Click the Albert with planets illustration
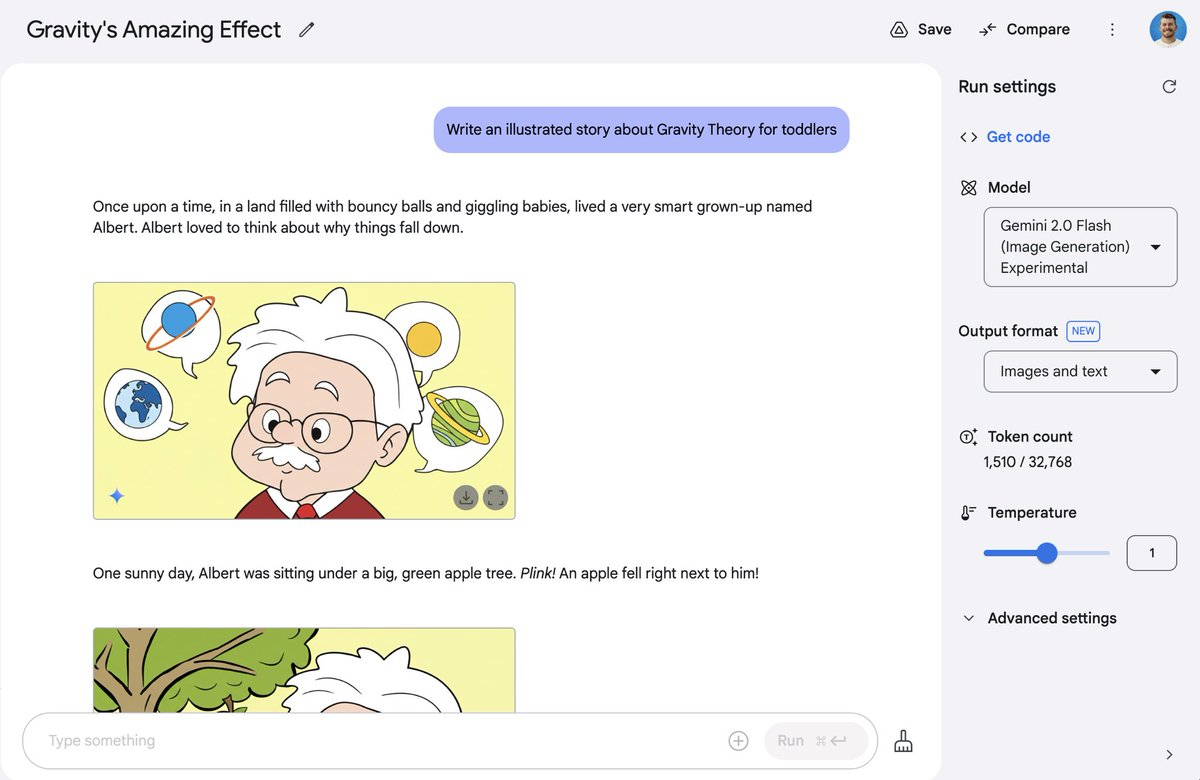This screenshot has width=1200, height=780. point(304,401)
